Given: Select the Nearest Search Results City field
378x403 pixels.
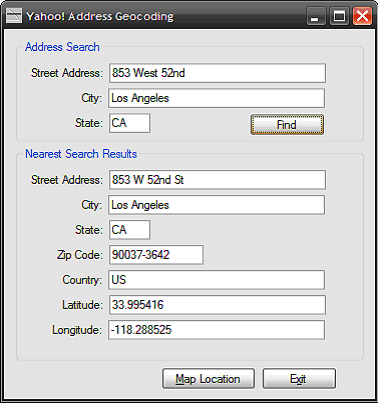Looking at the screenshot, I should [216, 205].
